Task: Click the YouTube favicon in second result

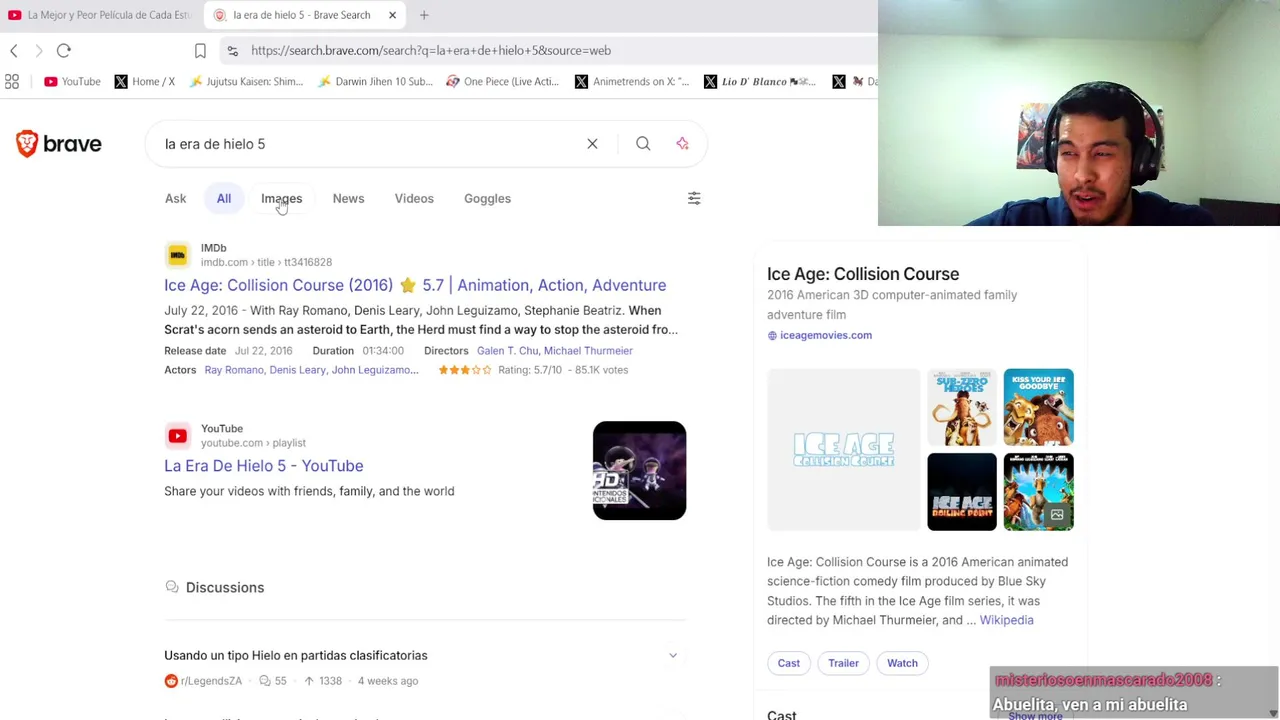Action: pyautogui.click(x=177, y=435)
